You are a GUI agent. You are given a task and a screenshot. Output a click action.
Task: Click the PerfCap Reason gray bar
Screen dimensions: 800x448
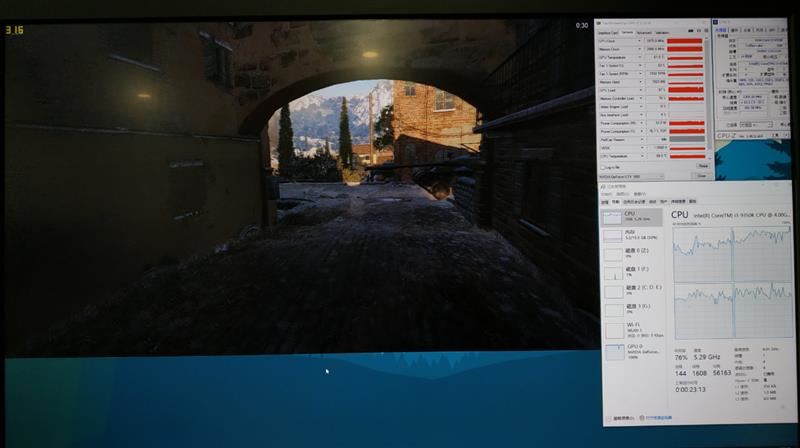click(x=687, y=140)
